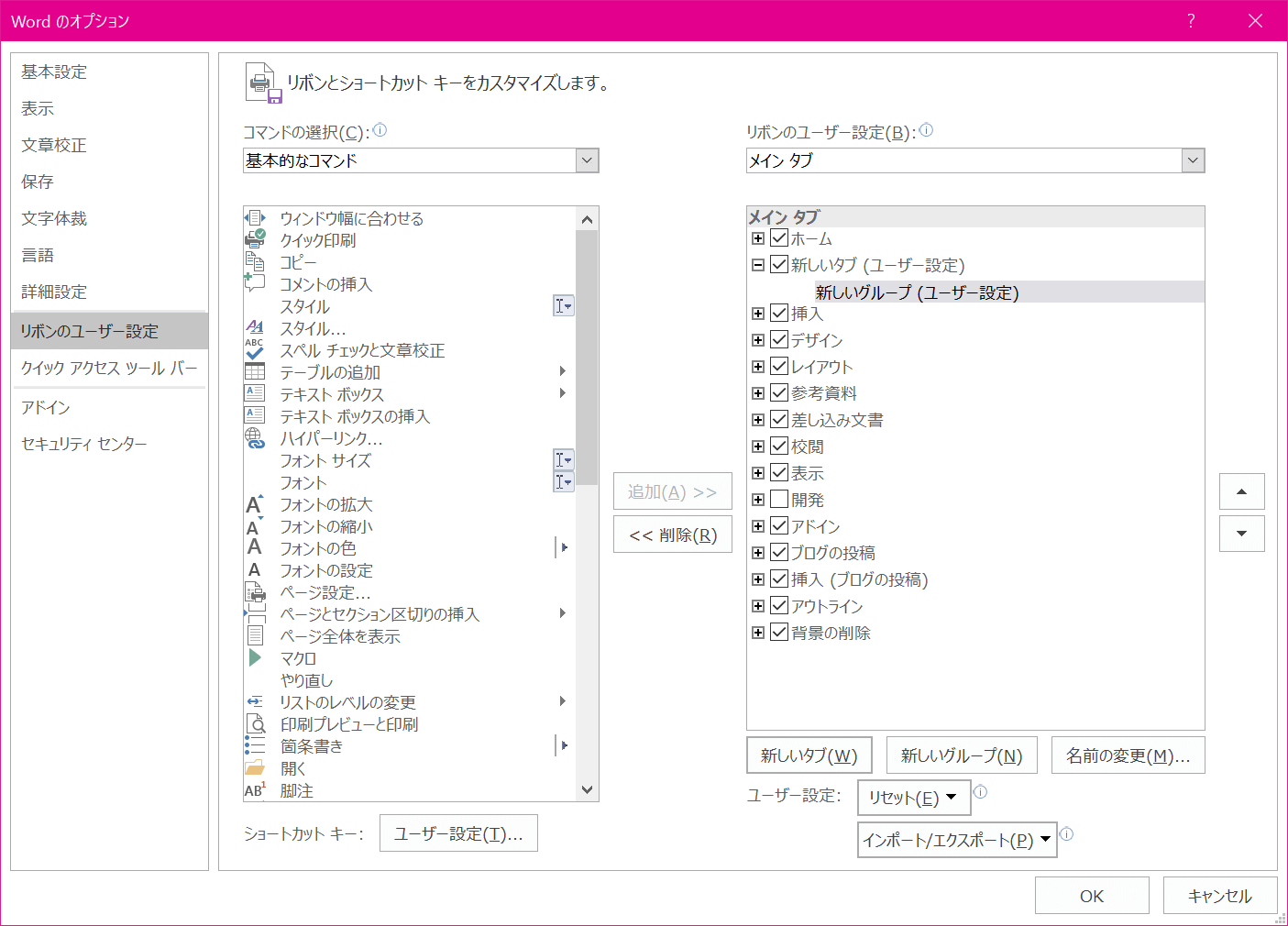Click the info icon beside リボンのユーザー設定(B)
The image size is (1288, 926).
(x=926, y=130)
